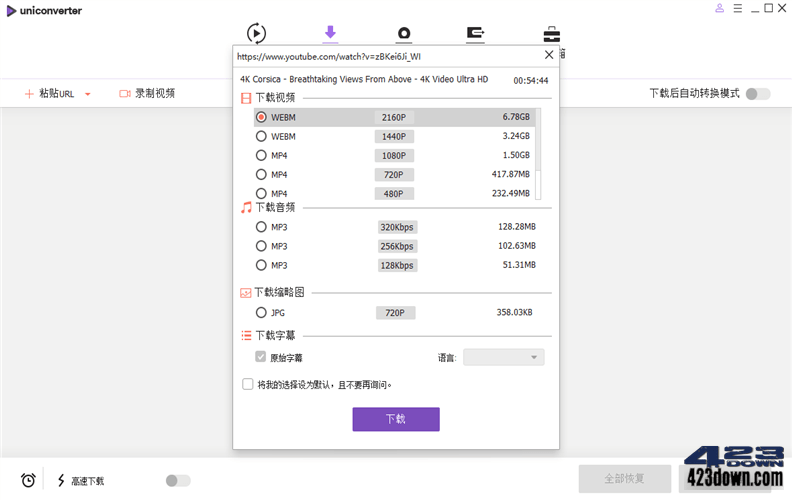Open the Toolbox briefcase icon
The height and width of the screenshot is (500, 792).
(x=551, y=34)
